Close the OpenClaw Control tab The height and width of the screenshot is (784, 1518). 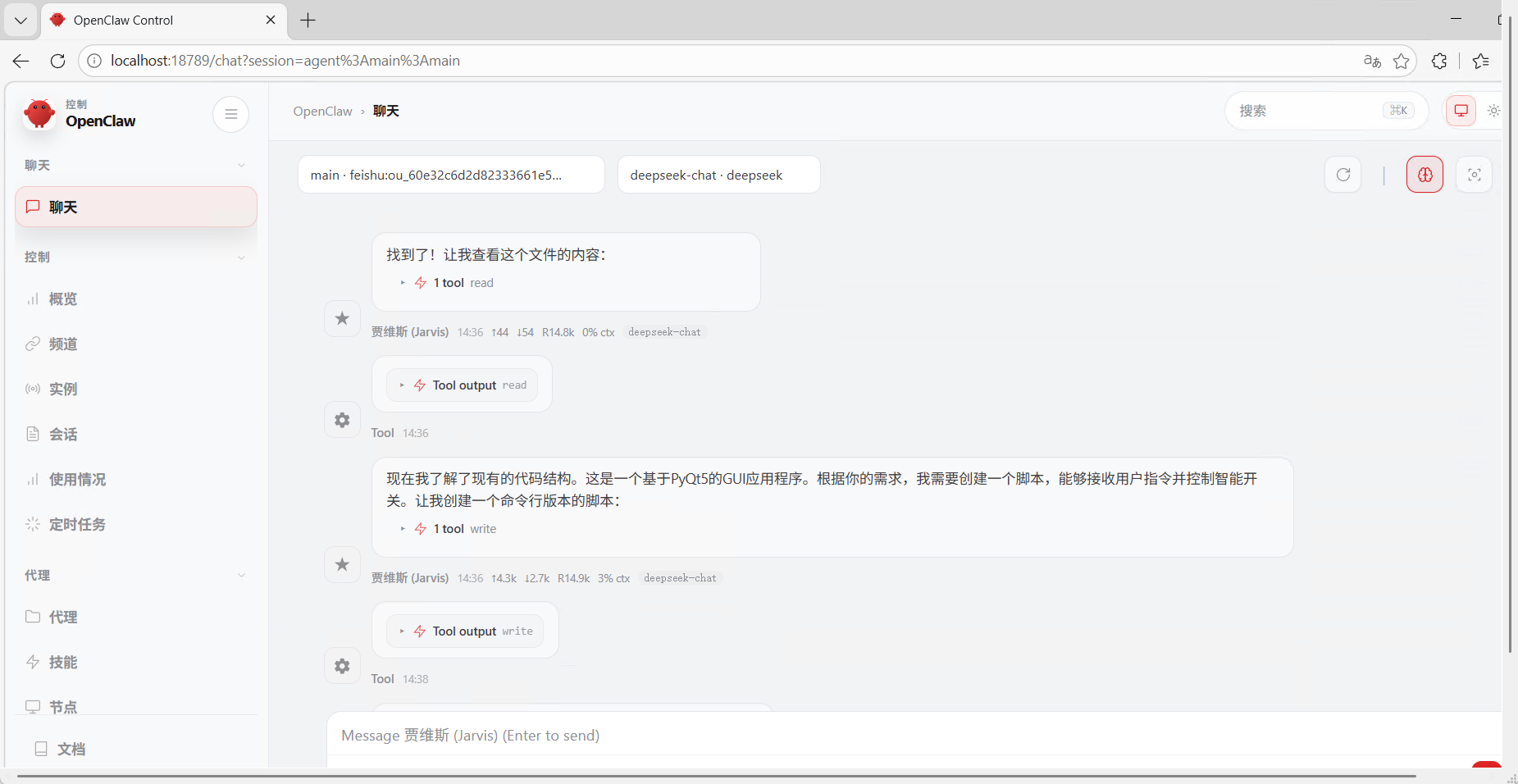[271, 20]
